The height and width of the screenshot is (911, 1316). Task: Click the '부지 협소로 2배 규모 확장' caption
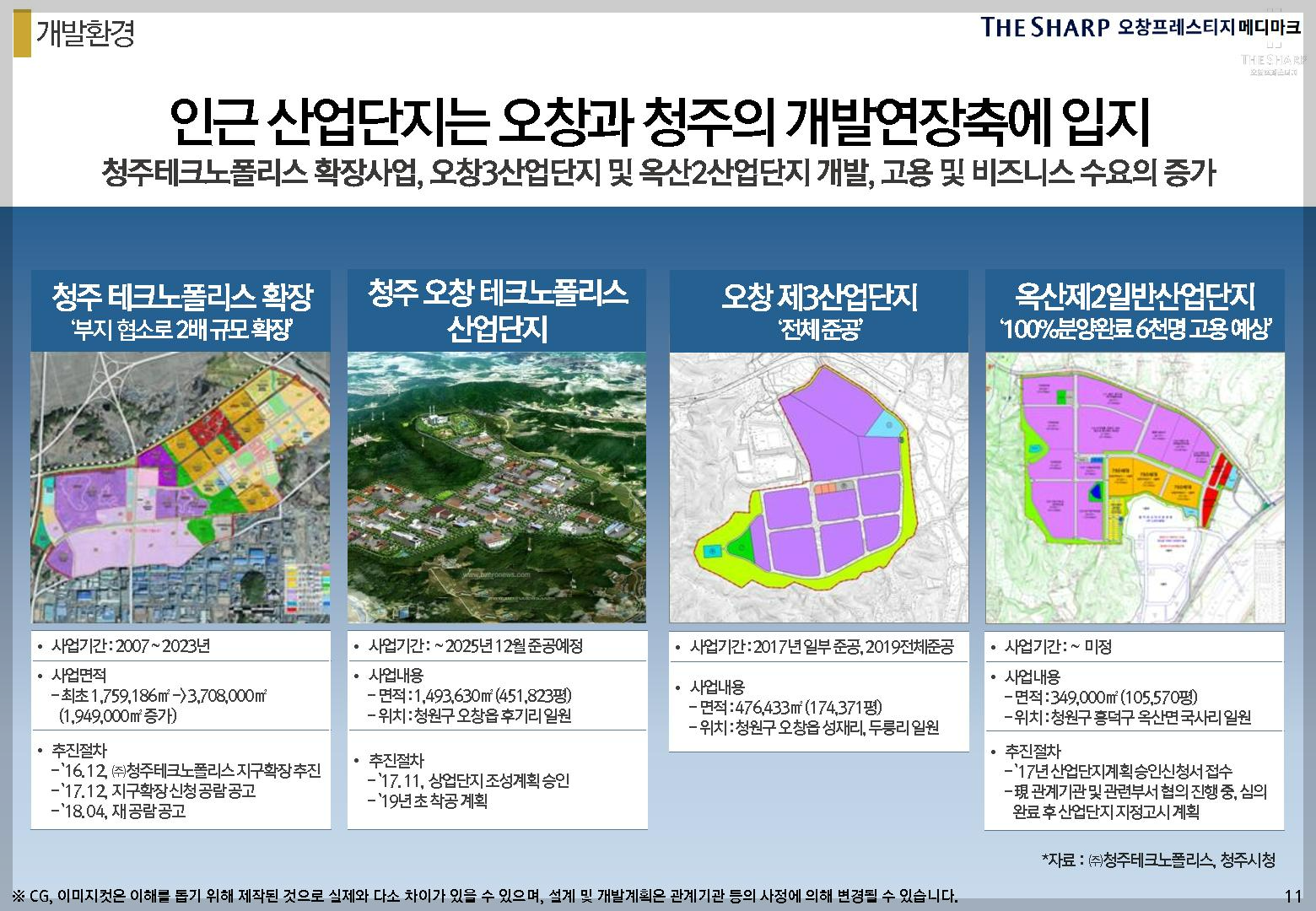tap(181, 330)
